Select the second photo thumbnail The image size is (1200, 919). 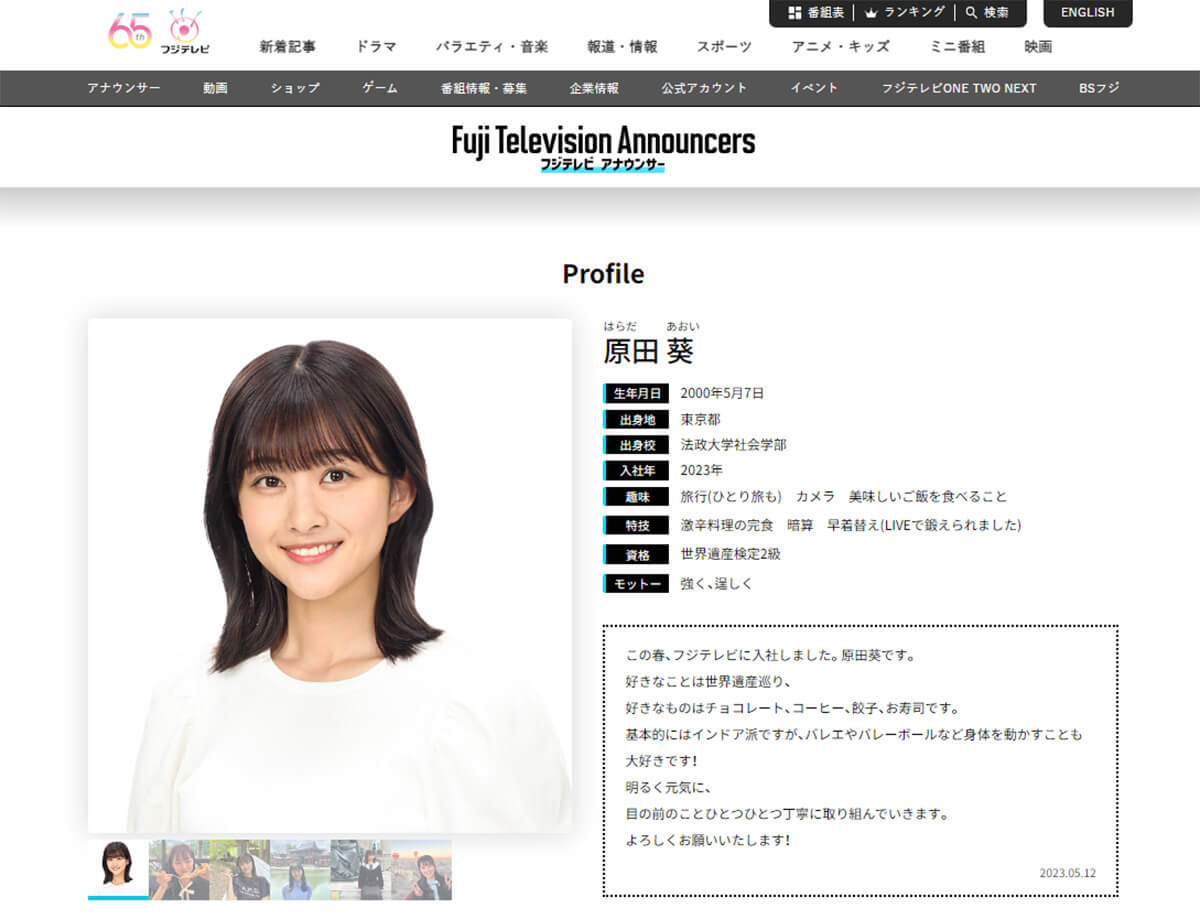179,869
